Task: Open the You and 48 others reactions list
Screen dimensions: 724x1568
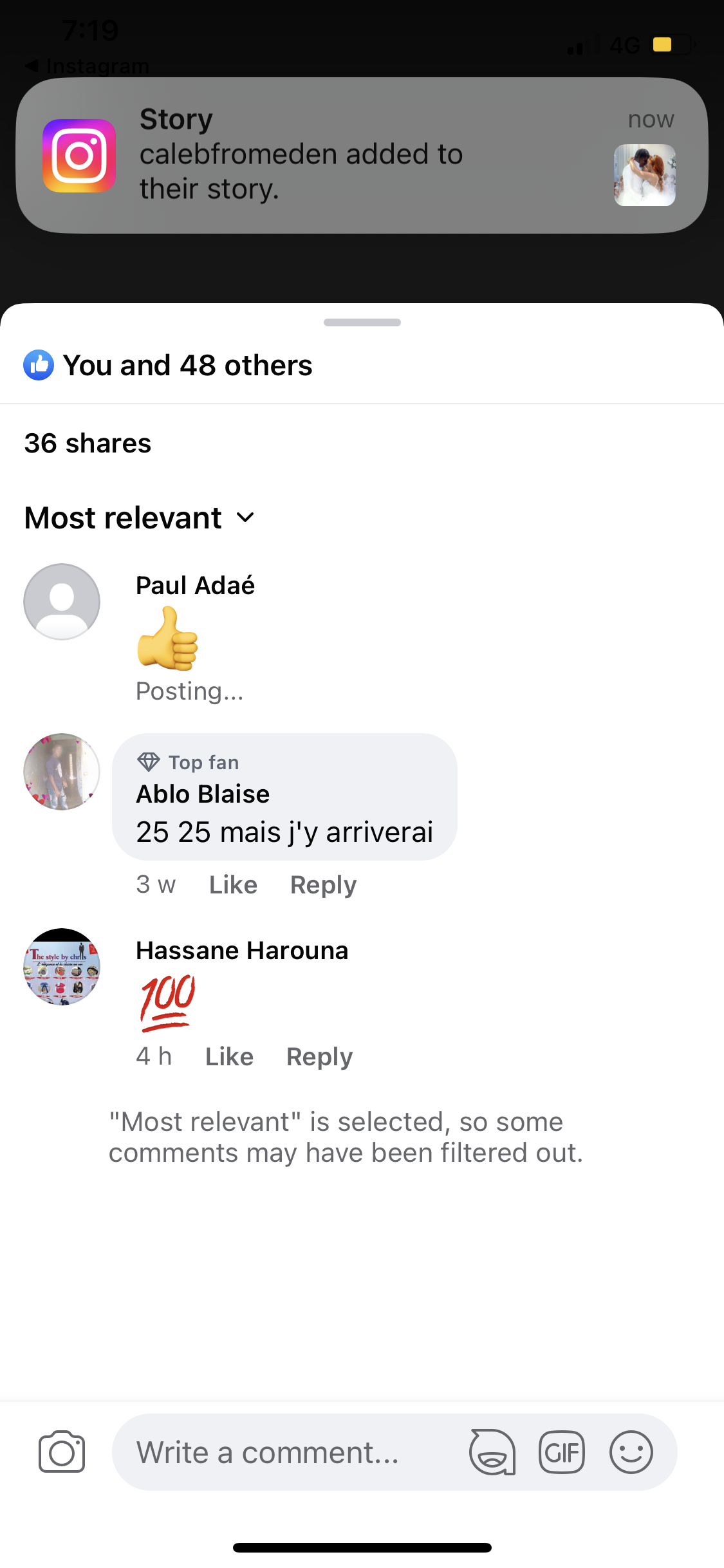Action: click(187, 366)
